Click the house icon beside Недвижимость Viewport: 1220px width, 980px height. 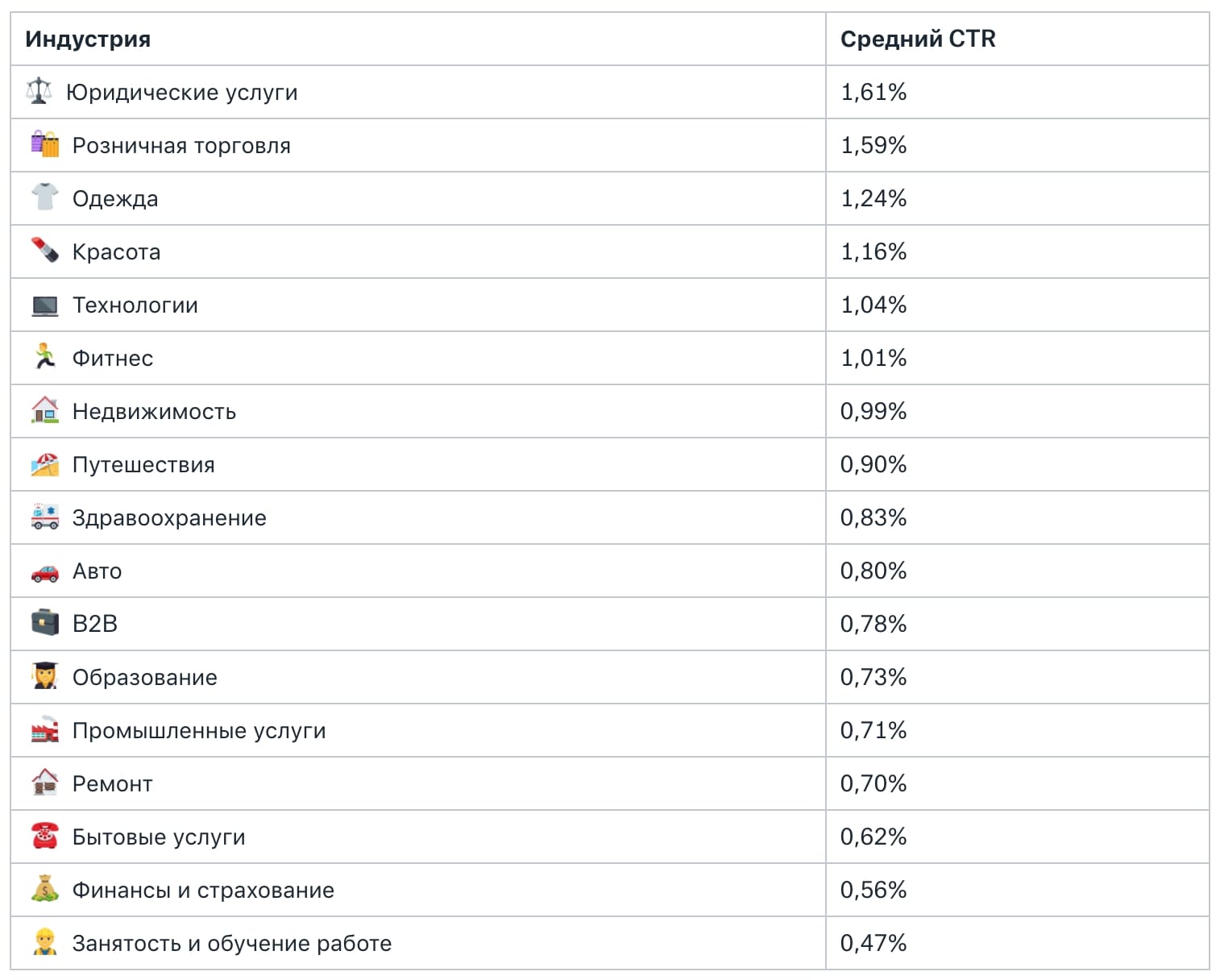tap(45, 410)
